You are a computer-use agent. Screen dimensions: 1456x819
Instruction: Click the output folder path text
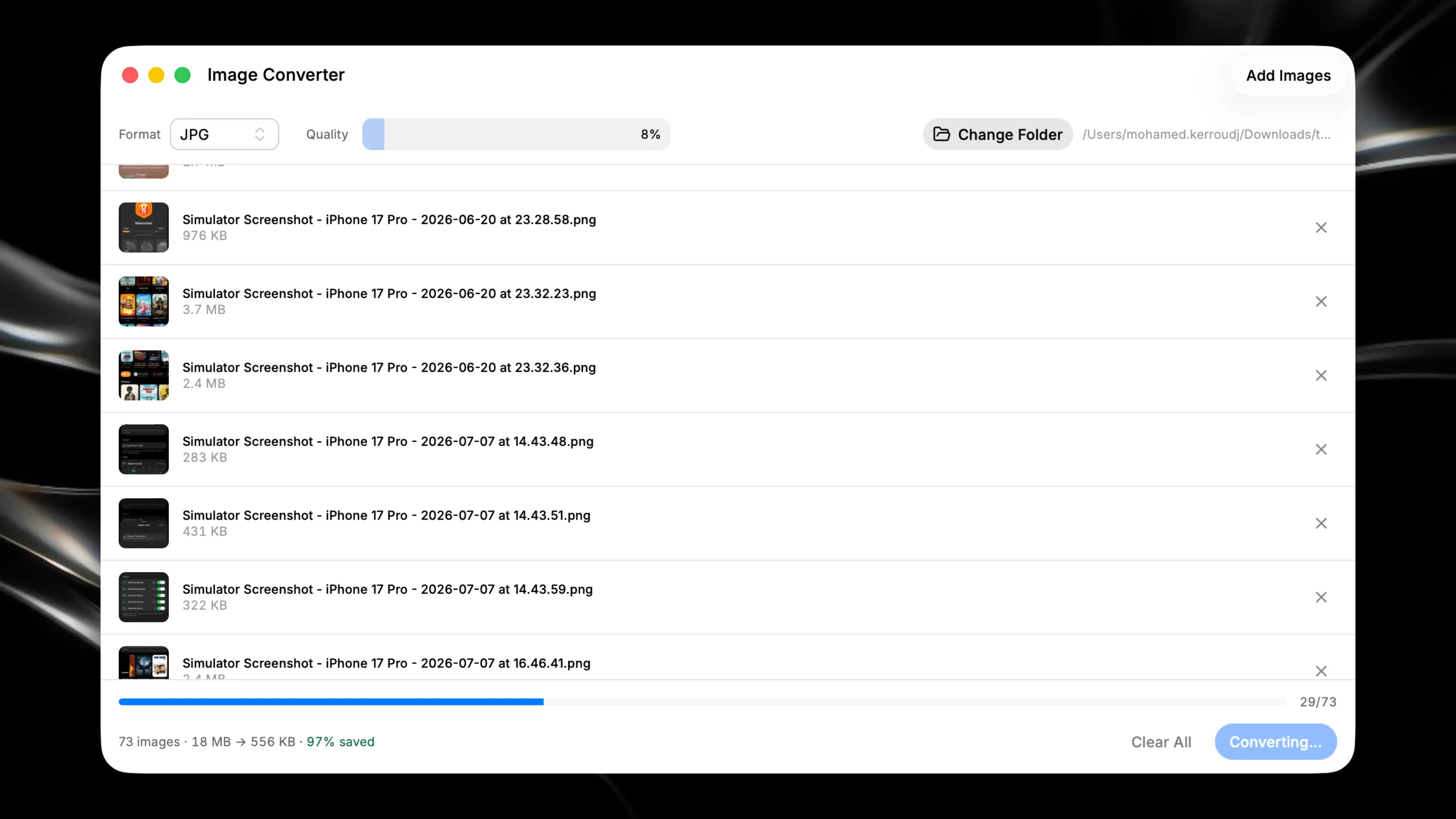(x=1206, y=134)
